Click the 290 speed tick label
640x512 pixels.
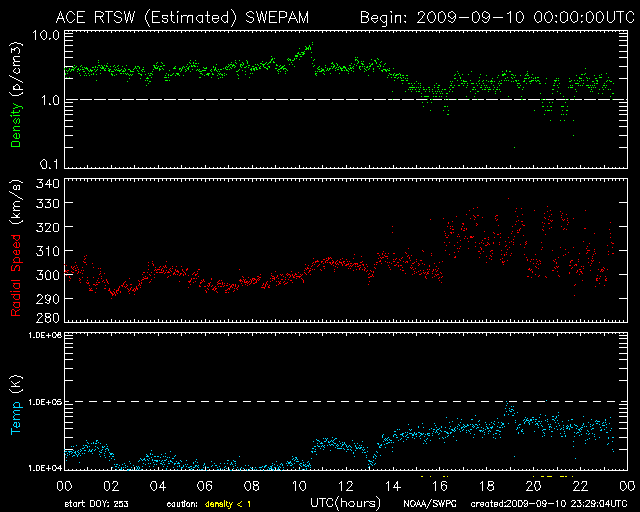point(48,299)
